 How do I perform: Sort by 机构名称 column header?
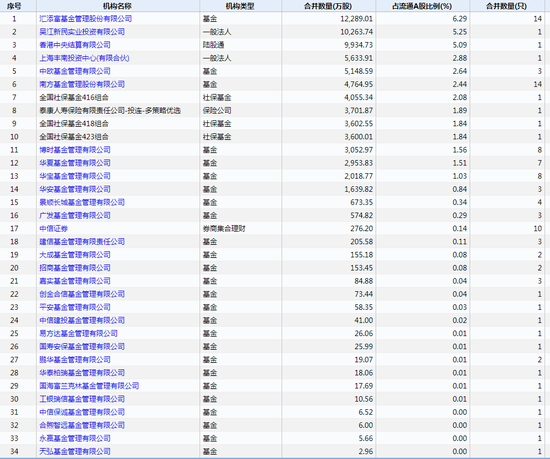(x=118, y=6)
